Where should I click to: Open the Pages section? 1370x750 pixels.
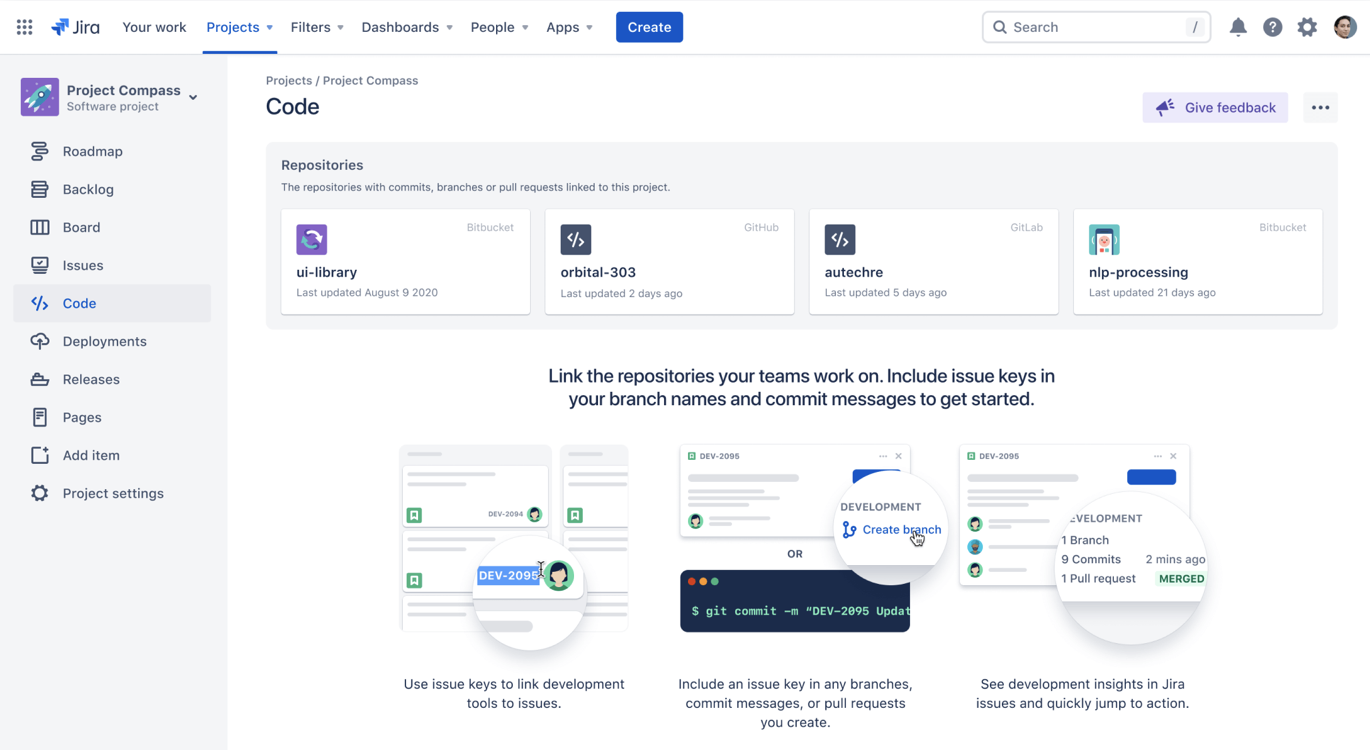pos(37,417)
